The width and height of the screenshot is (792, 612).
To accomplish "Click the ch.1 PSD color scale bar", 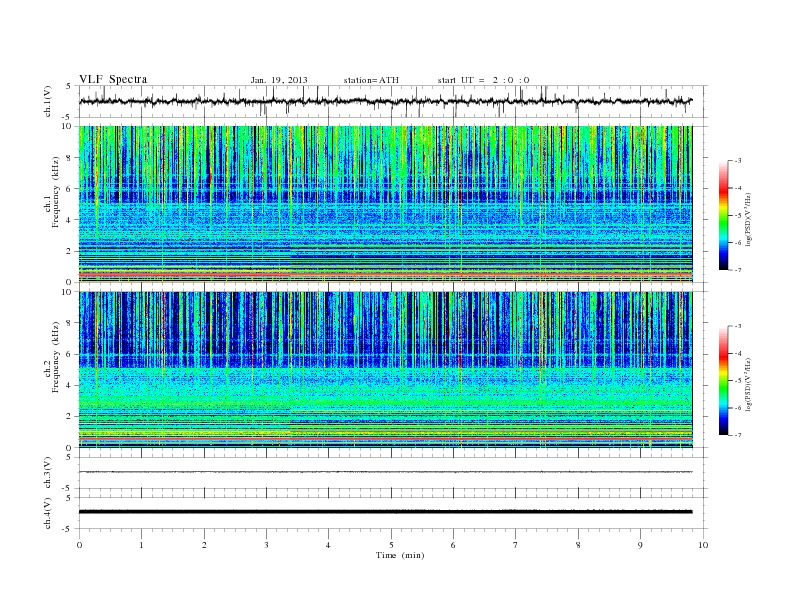I will (723, 215).
